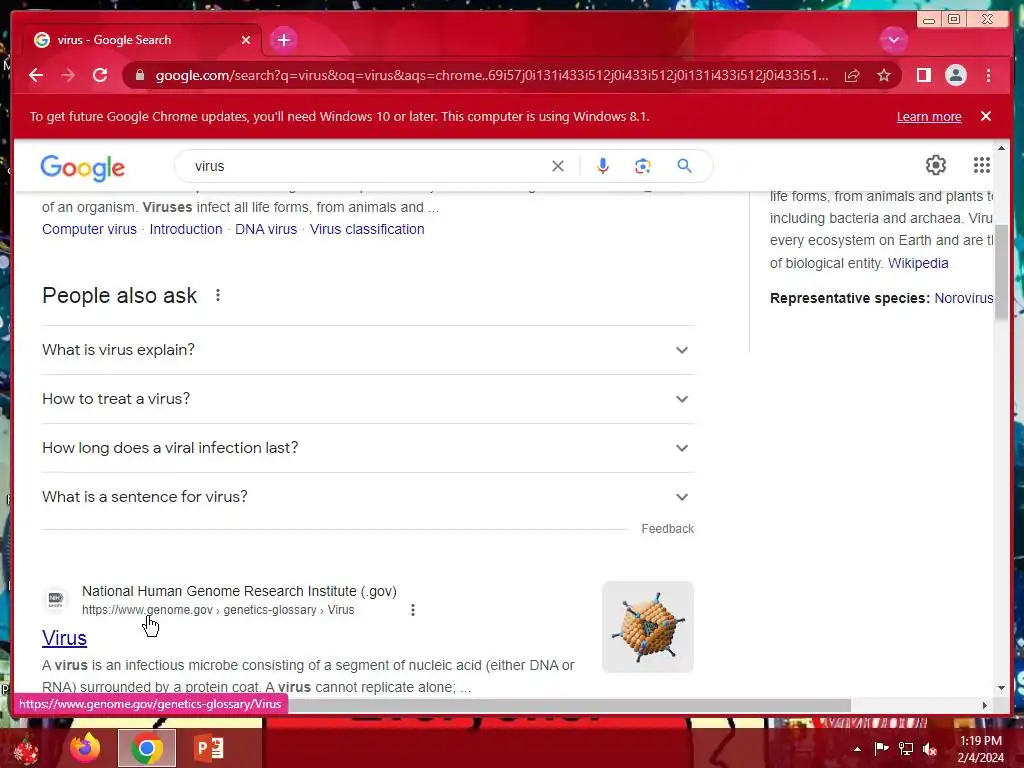Click the muted volume tray icon
The height and width of the screenshot is (768, 1024).
tap(930, 749)
